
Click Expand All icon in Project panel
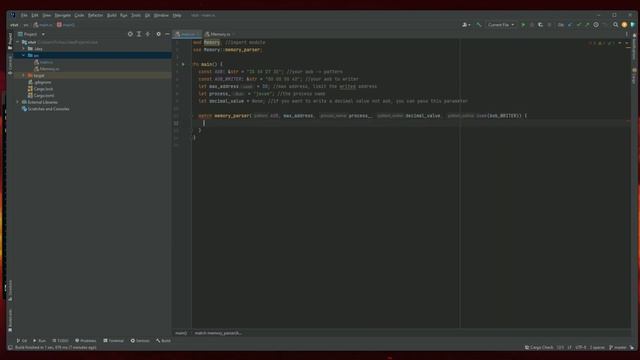[139, 34]
